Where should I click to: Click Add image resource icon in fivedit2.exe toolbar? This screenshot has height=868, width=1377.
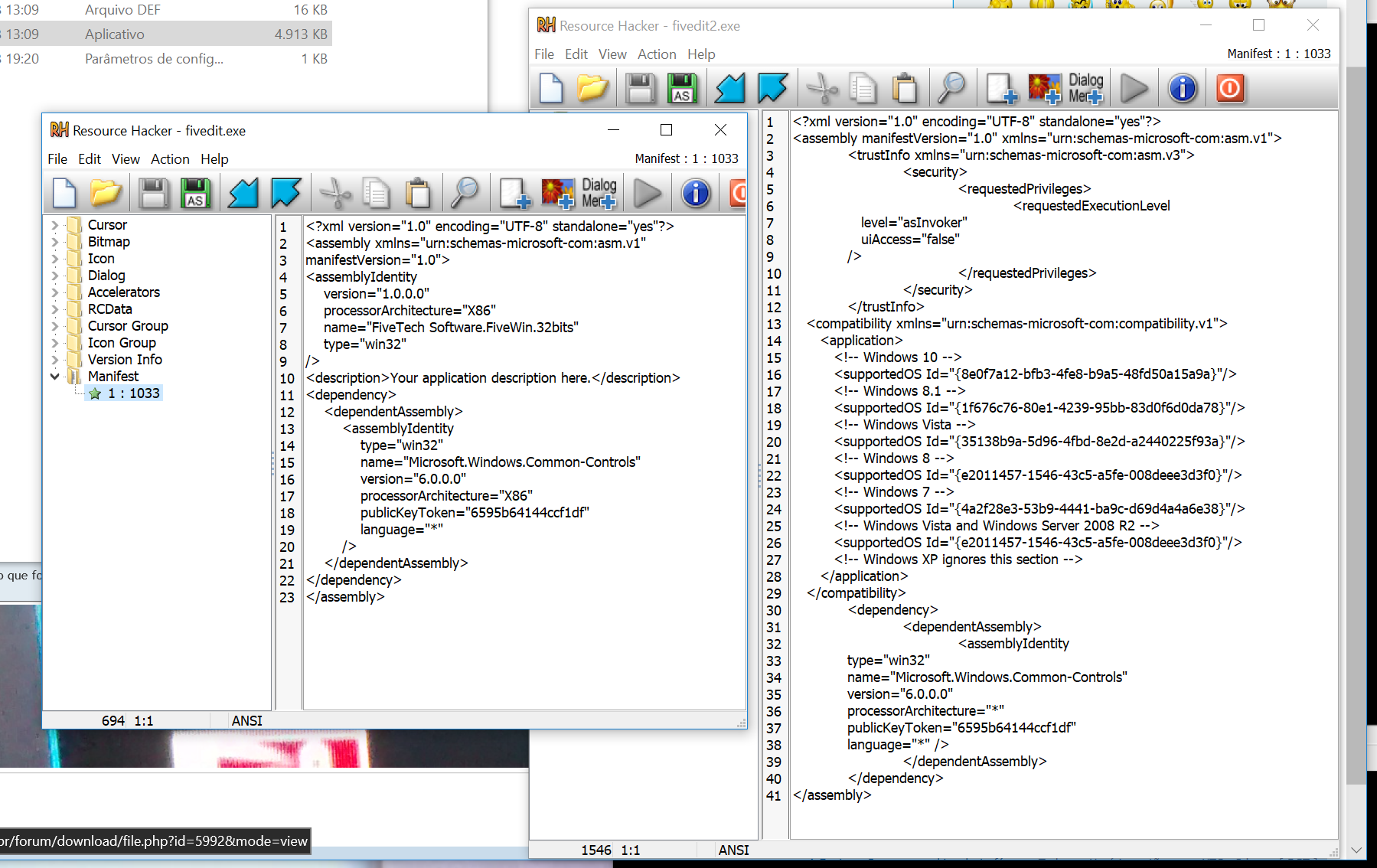tap(1044, 88)
